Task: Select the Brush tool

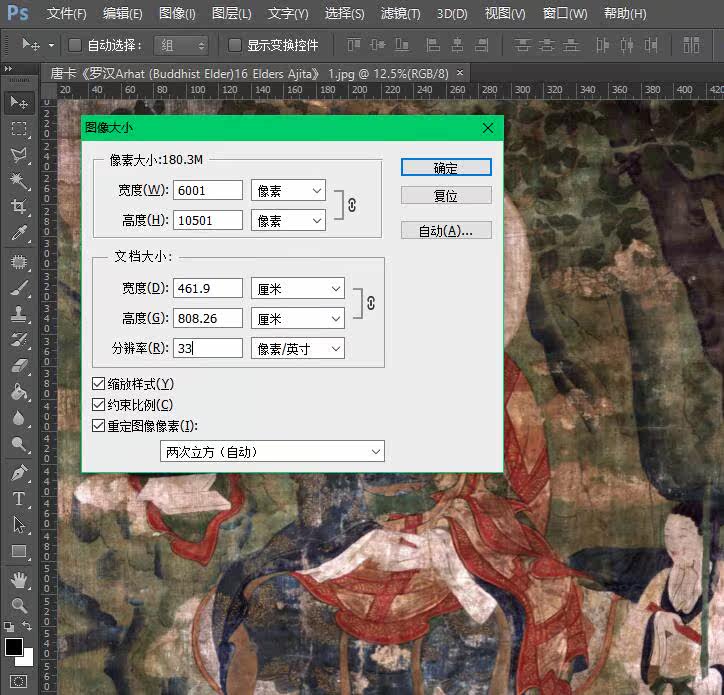Action: (18, 288)
